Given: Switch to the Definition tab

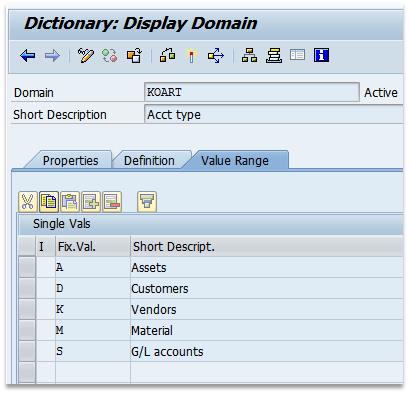Looking at the screenshot, I should (149, 161).
